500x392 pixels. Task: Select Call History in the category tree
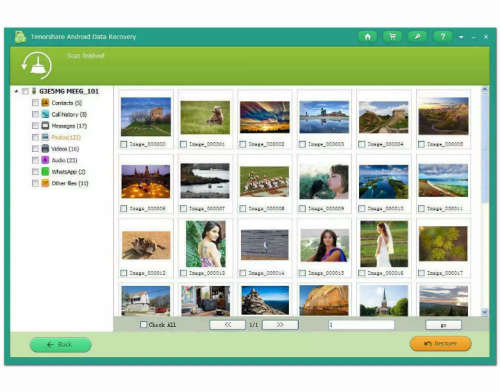click(69, 114)
